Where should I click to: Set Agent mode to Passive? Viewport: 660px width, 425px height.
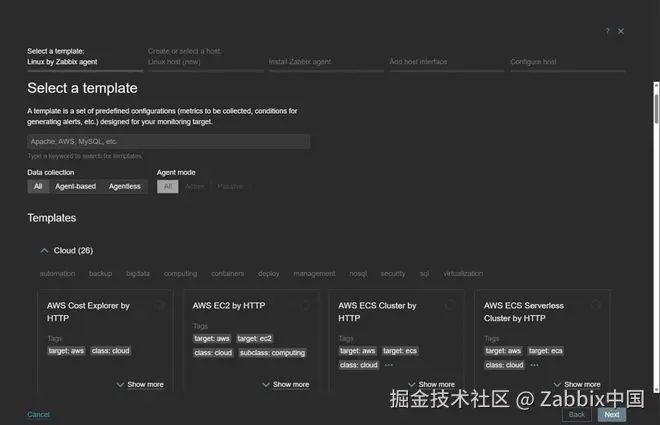pyautogui.click(x=230, y=186)
